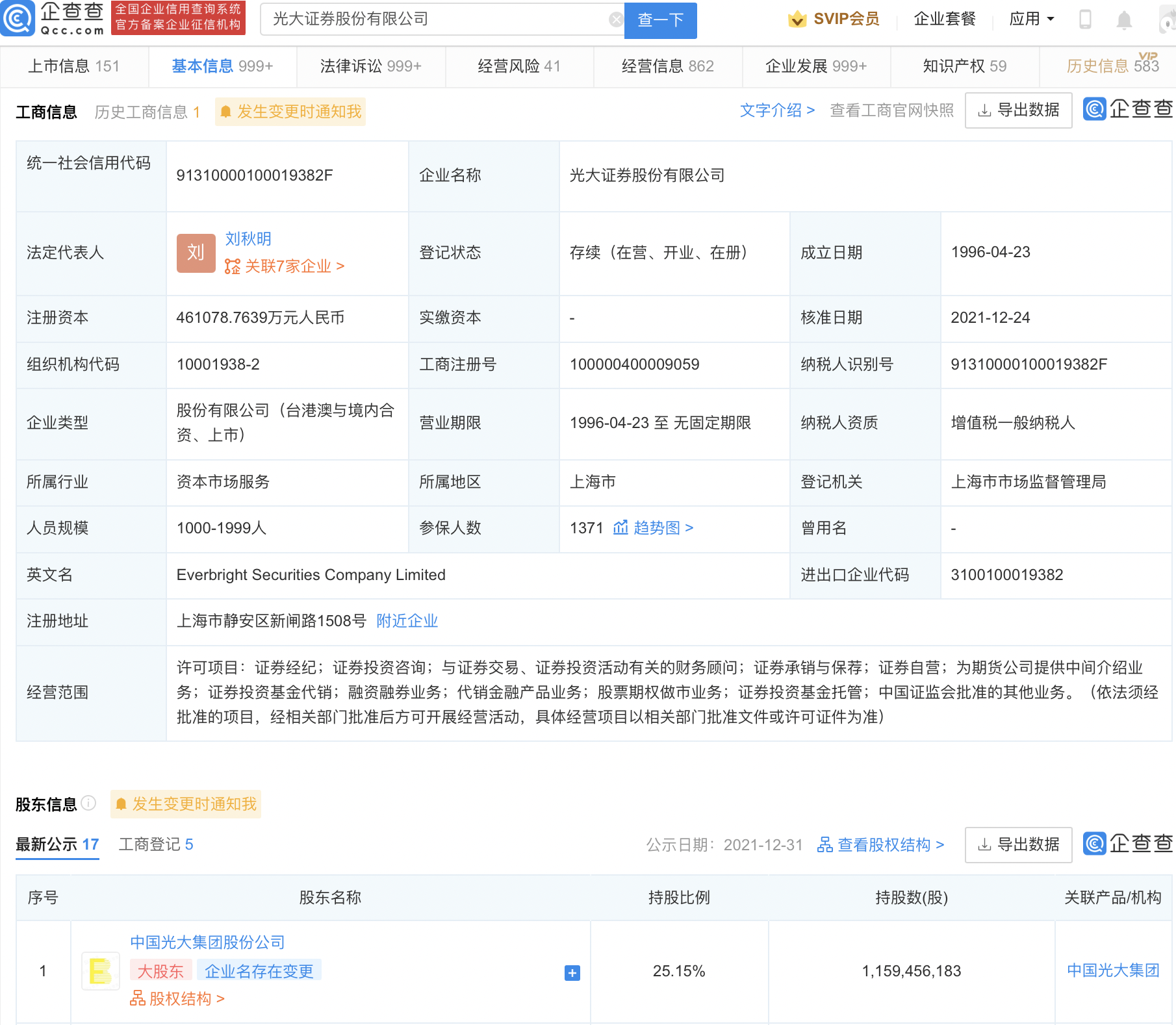This screenshot has width=1176, height=1025.
Task: Open notifications via the bell icon
Action: 1123,20
